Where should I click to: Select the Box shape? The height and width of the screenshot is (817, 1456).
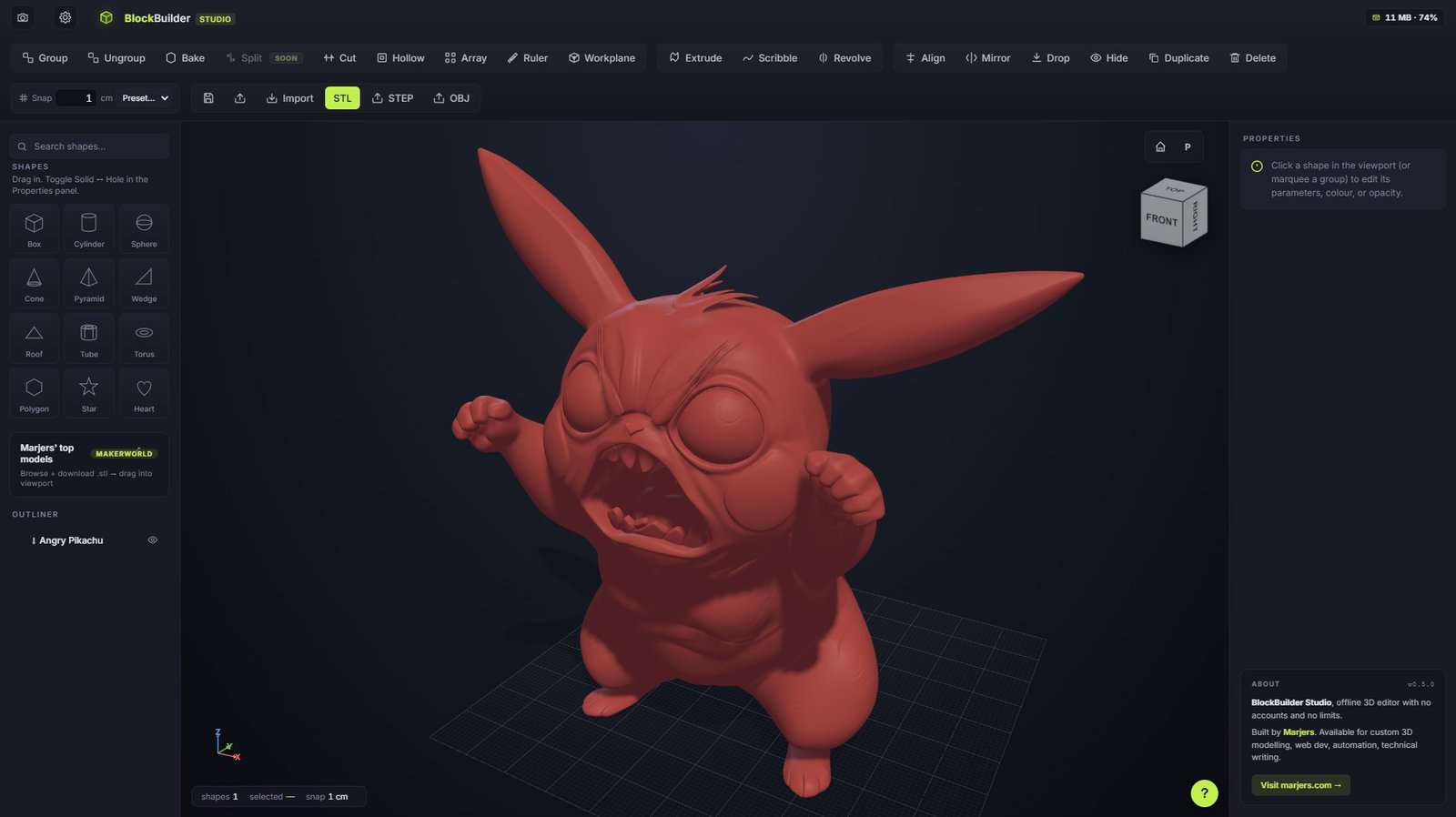pyautogui.click(x=34, y=228)
